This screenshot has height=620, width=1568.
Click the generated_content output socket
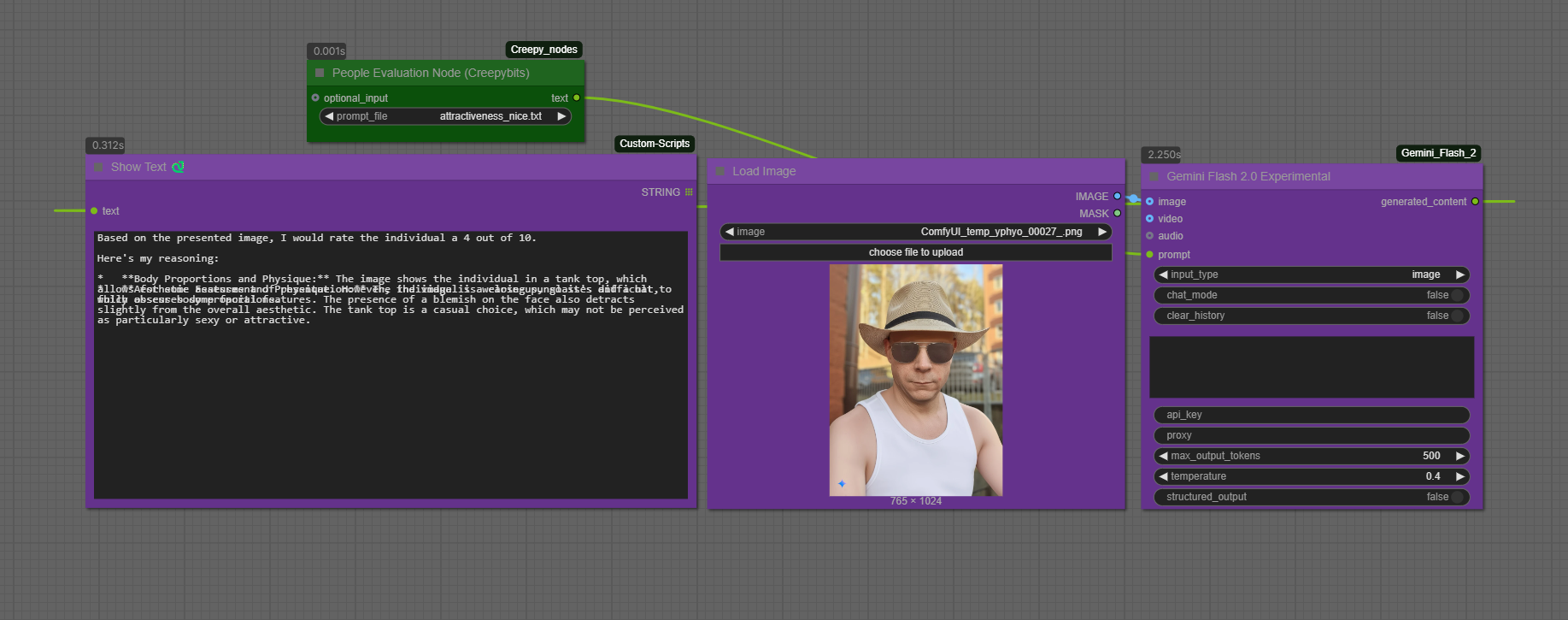pos(1475,202)
